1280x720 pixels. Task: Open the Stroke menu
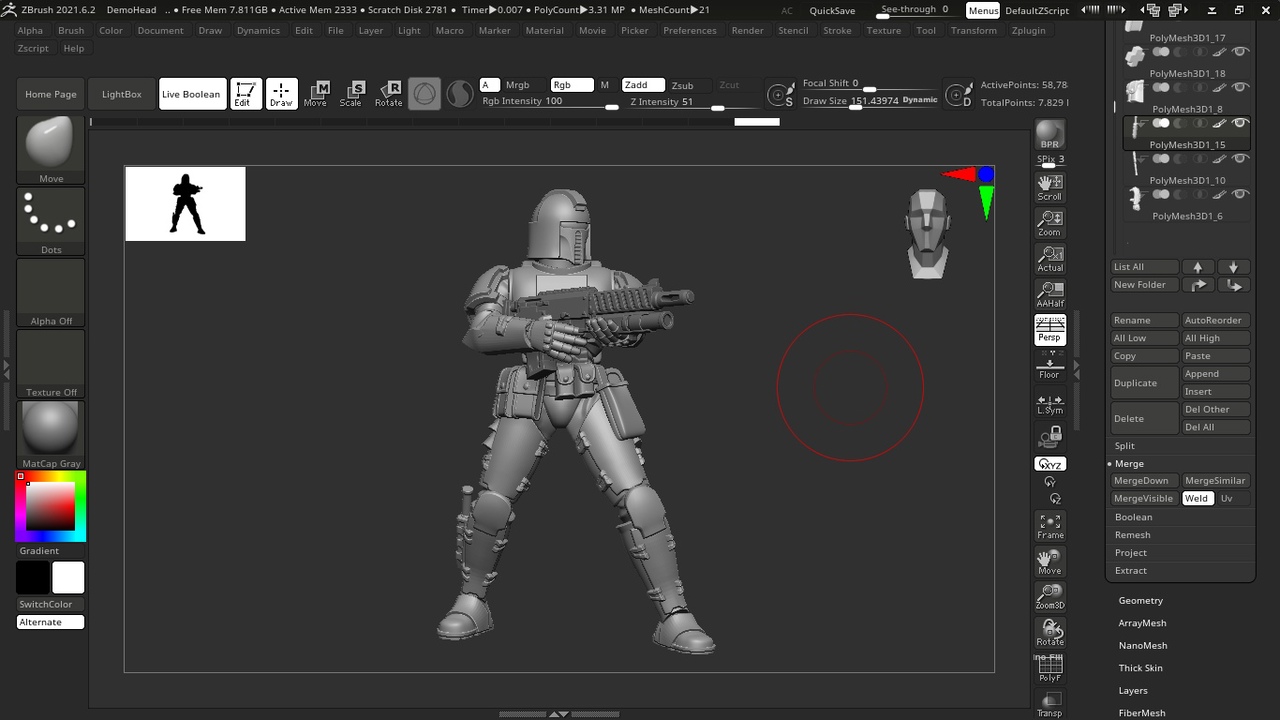point(837,30)
